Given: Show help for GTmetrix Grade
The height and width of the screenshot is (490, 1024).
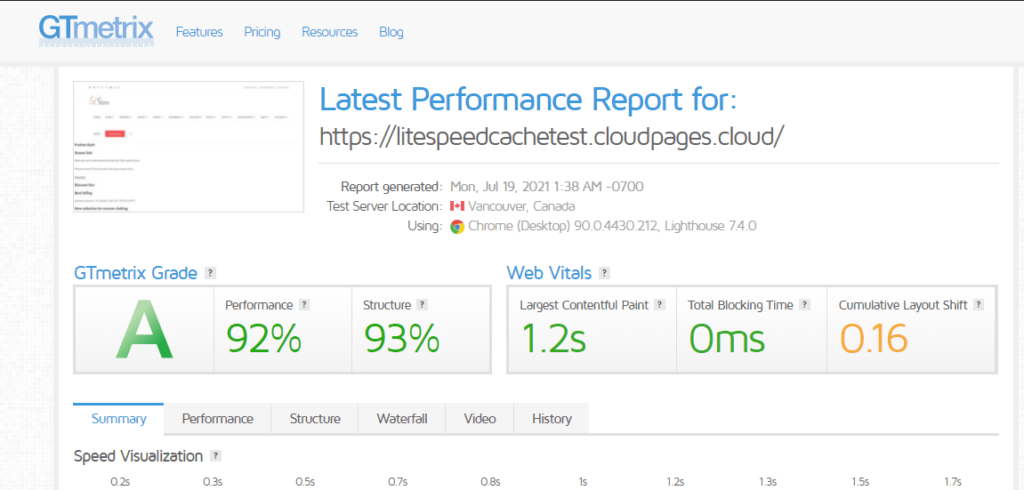Looking at the screenshot, I should [210, 272].
